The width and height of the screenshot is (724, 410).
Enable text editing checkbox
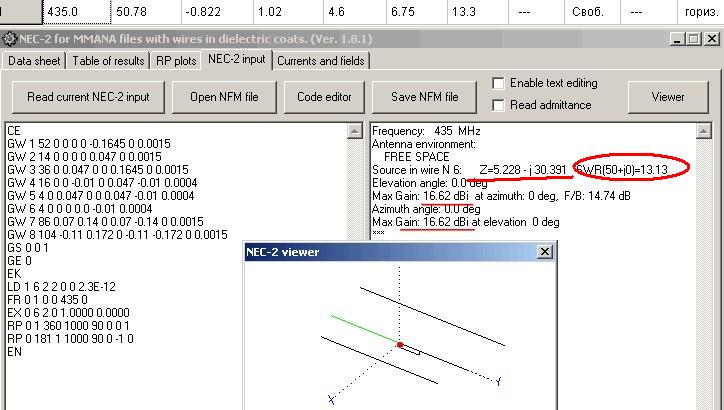[x=498, y=83]
